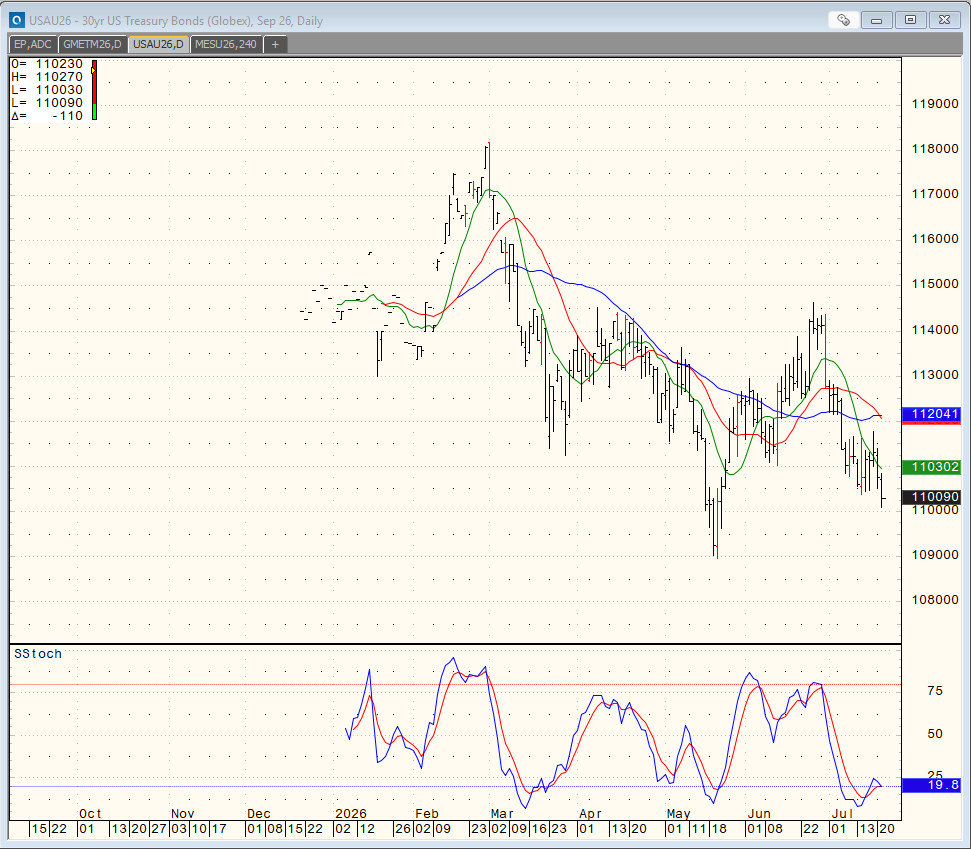Click the SStoch study label
This screenshot has width=971, height=849.
[x=38, y=654]
